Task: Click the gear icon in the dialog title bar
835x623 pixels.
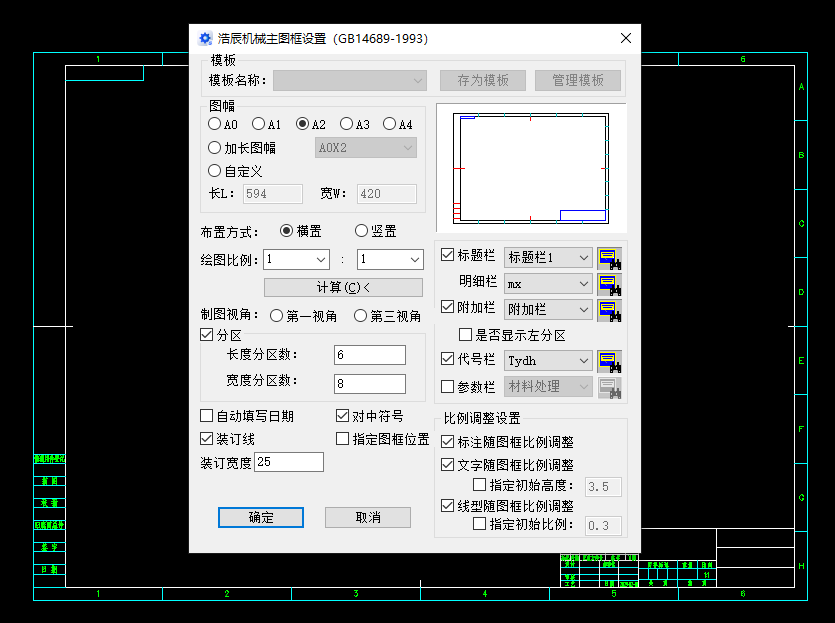Action: [x=205, y=38]
